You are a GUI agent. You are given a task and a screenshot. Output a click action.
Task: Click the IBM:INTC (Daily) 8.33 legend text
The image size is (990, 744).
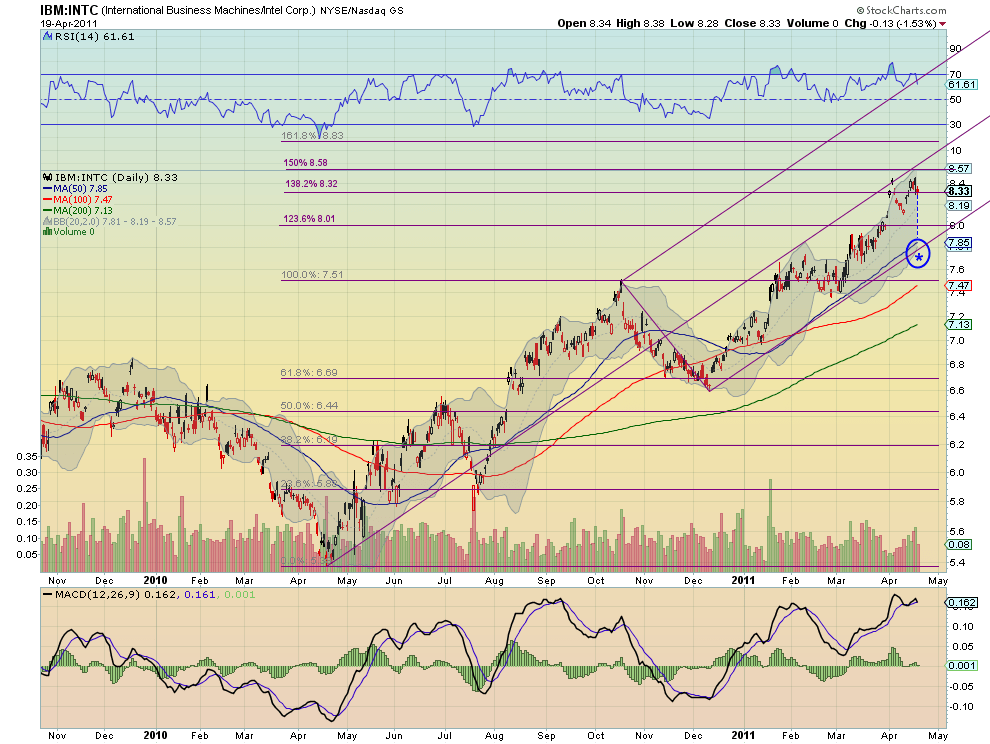116,177
